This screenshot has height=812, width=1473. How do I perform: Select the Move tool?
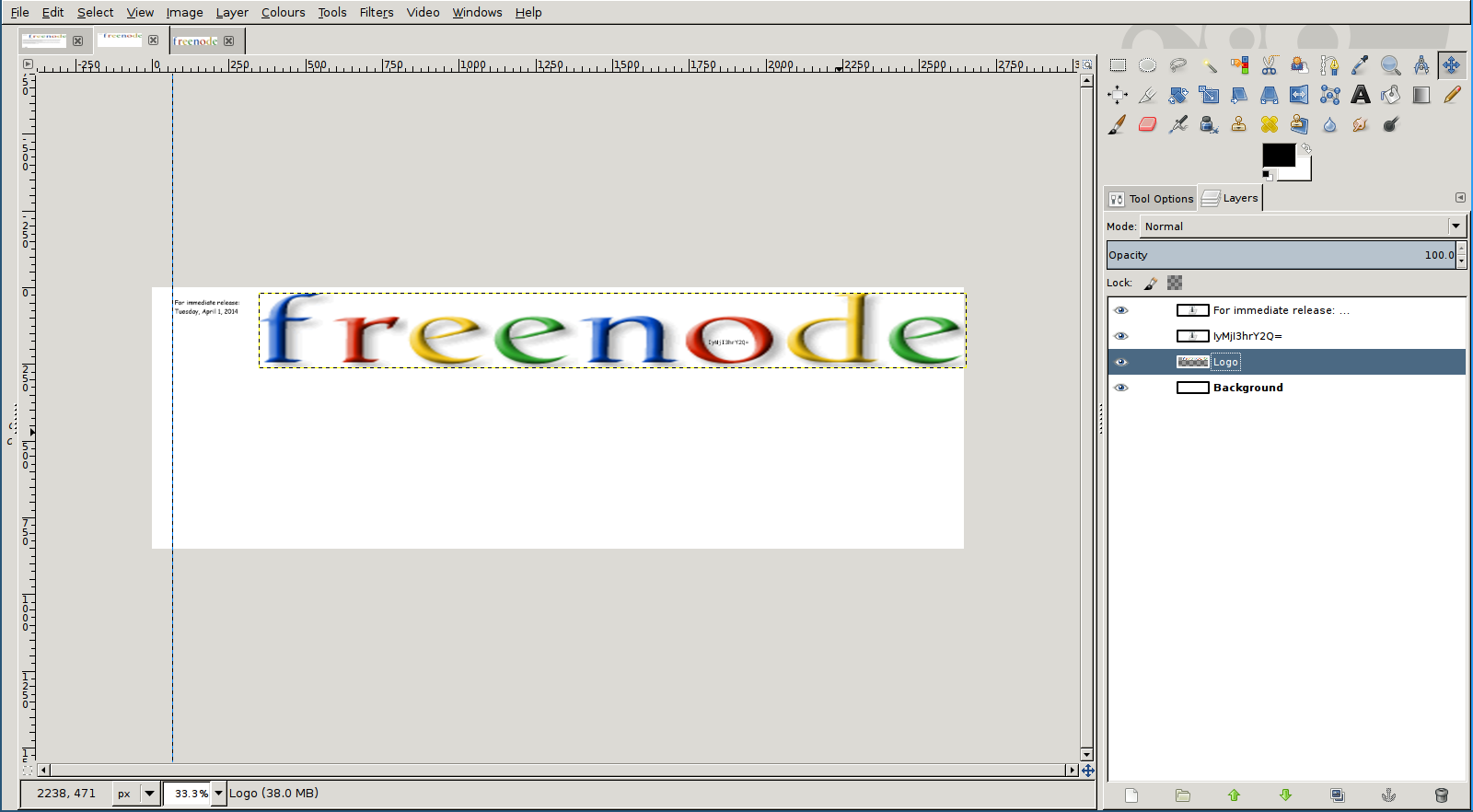1452,65
